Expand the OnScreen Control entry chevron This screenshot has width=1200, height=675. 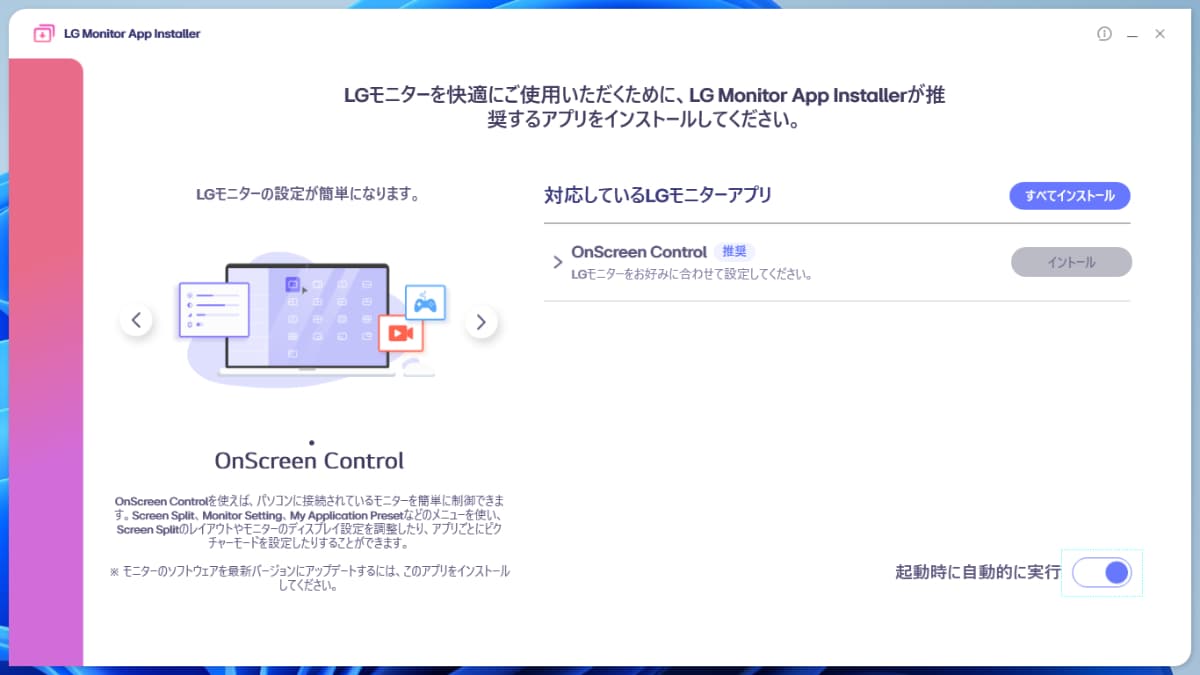click(x=558, y=262)
